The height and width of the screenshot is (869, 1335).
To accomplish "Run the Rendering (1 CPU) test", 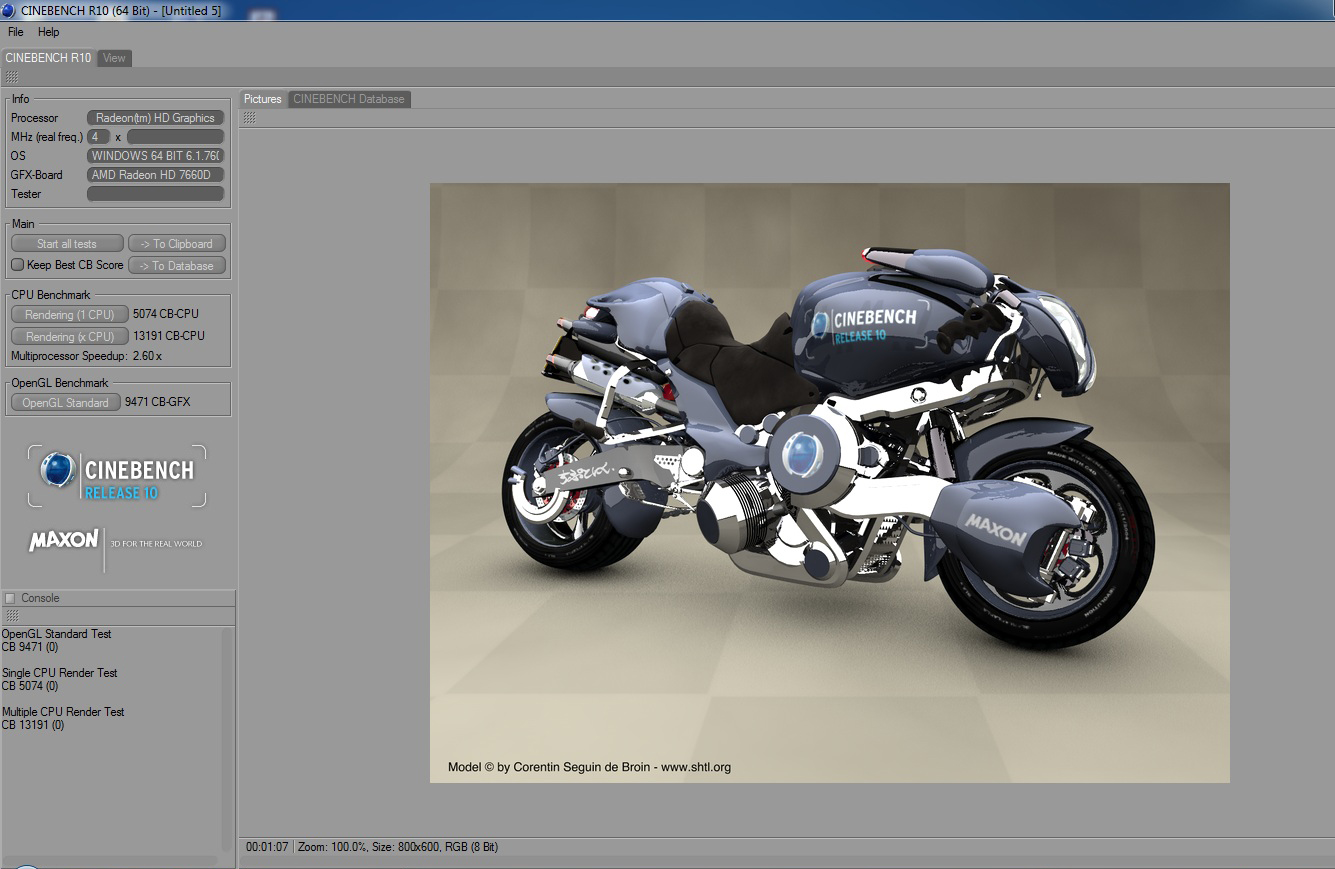I will pos(70,315).
